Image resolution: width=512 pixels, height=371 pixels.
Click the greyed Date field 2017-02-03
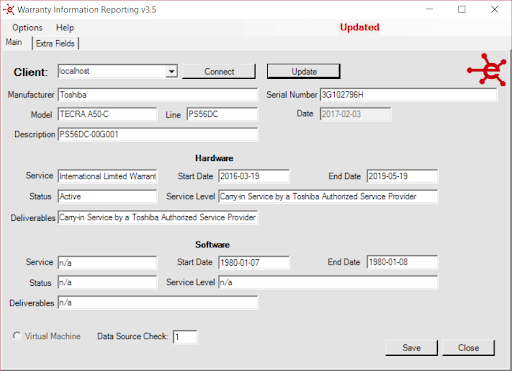tap(355, 114)
